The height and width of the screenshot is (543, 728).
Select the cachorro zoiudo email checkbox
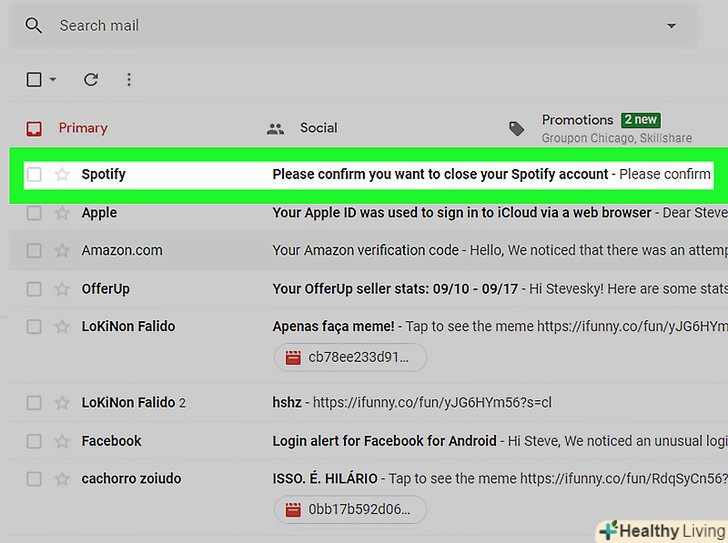click(34, 479)
